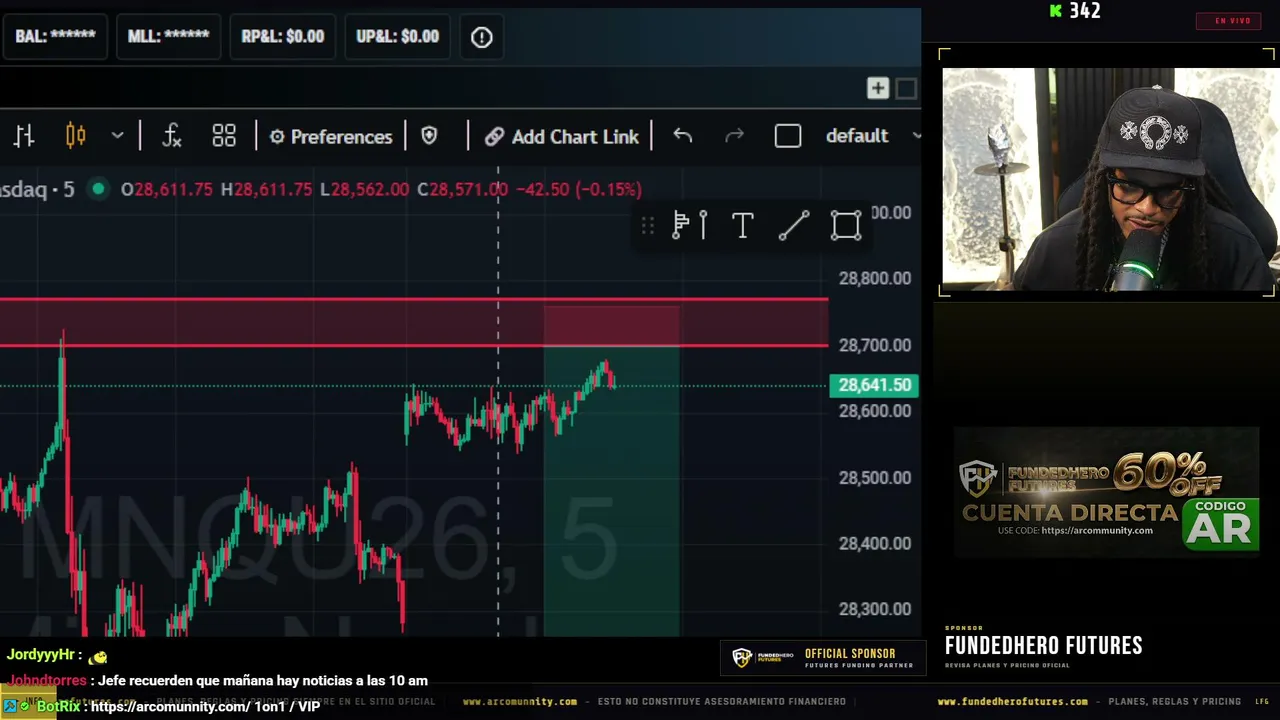Click JordyyyHr username in chat
Screen dimensions: 1280x720
42,655
